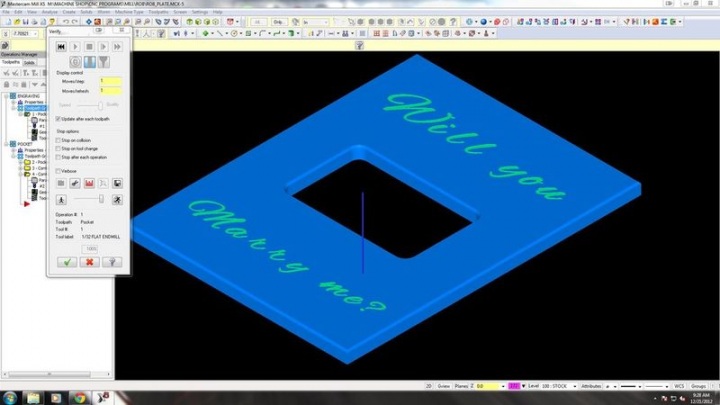Check the Verbose option
Viewport: 720px width, 405px height.
pyautogui.click(x=59, y=170)
